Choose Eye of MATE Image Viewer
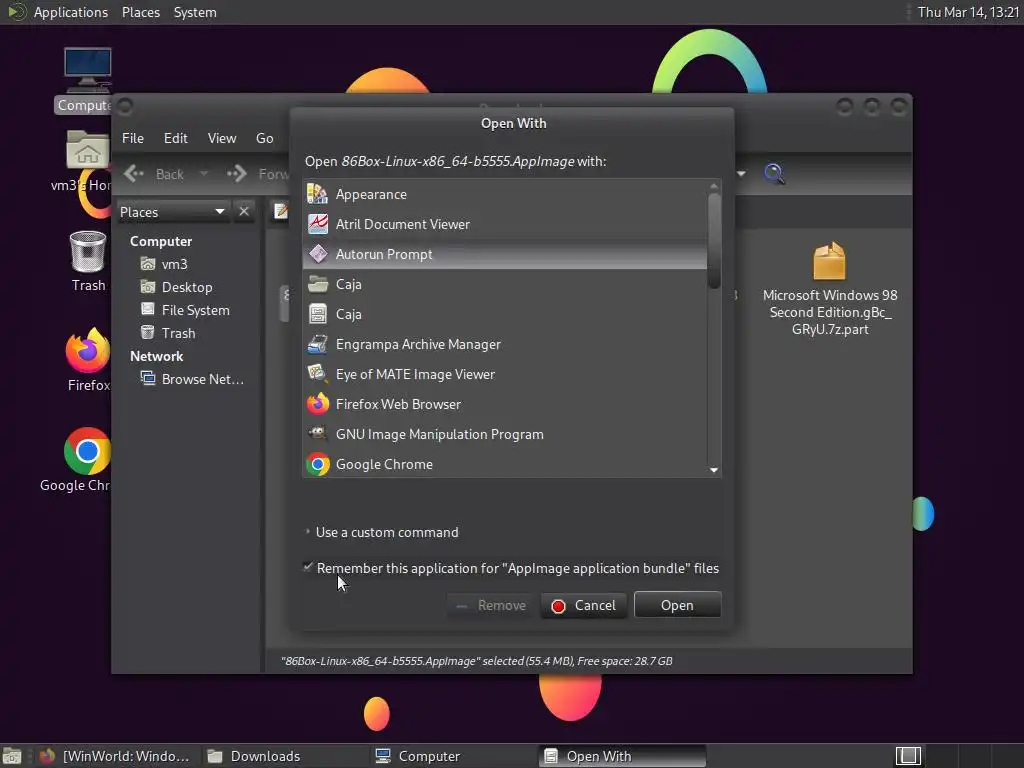This screenshot has height=768, width=1024. pos(505,374)
